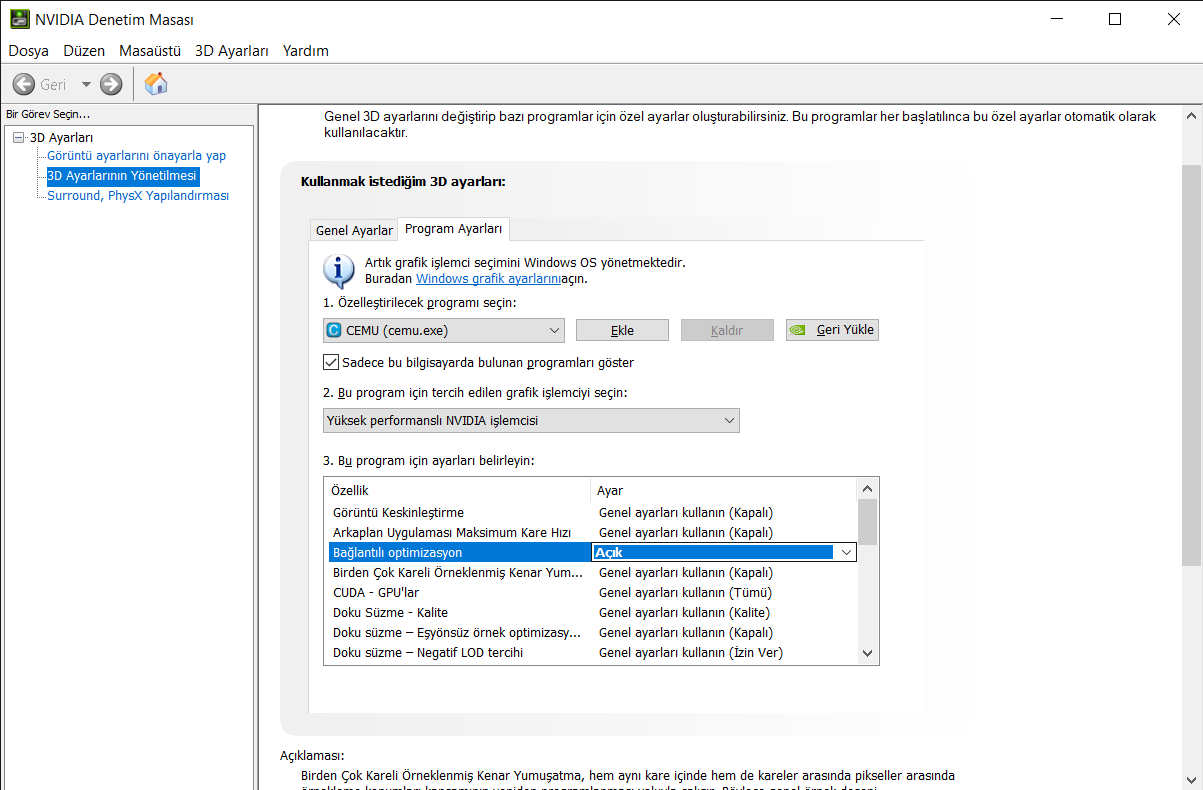Select '3D Ayarlarının Yönetilmesi' in tree
The height and width of the screenshot is (790, 1203).
pyautogui.click(x=123, y=176)
